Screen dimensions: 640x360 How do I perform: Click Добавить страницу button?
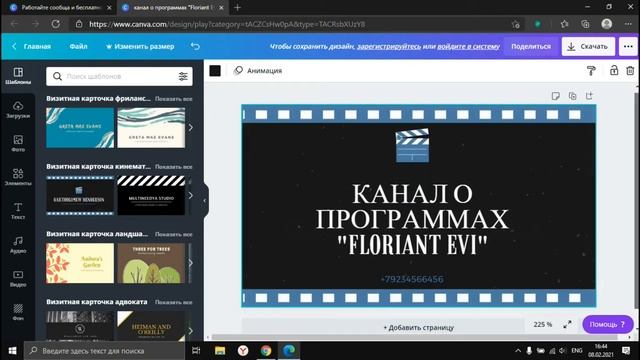tap(418, 327)
